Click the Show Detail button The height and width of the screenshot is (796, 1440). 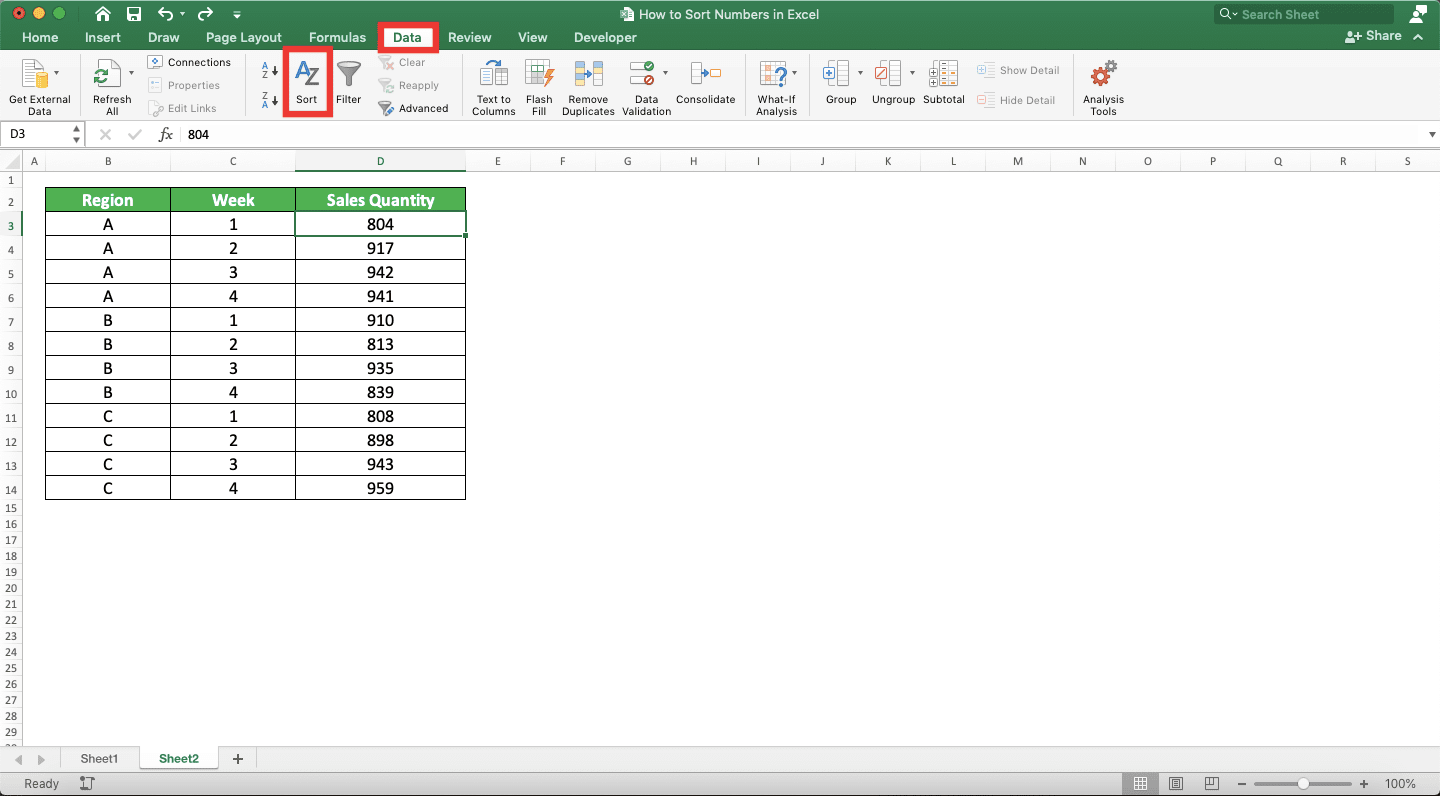click(1018, 70)
